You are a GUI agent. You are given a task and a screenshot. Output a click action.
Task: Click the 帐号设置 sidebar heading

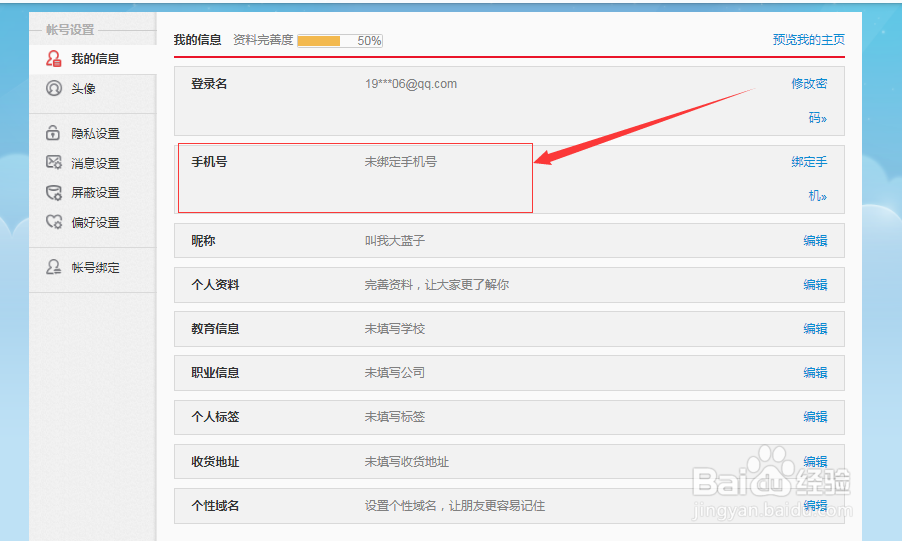(70, 29)
